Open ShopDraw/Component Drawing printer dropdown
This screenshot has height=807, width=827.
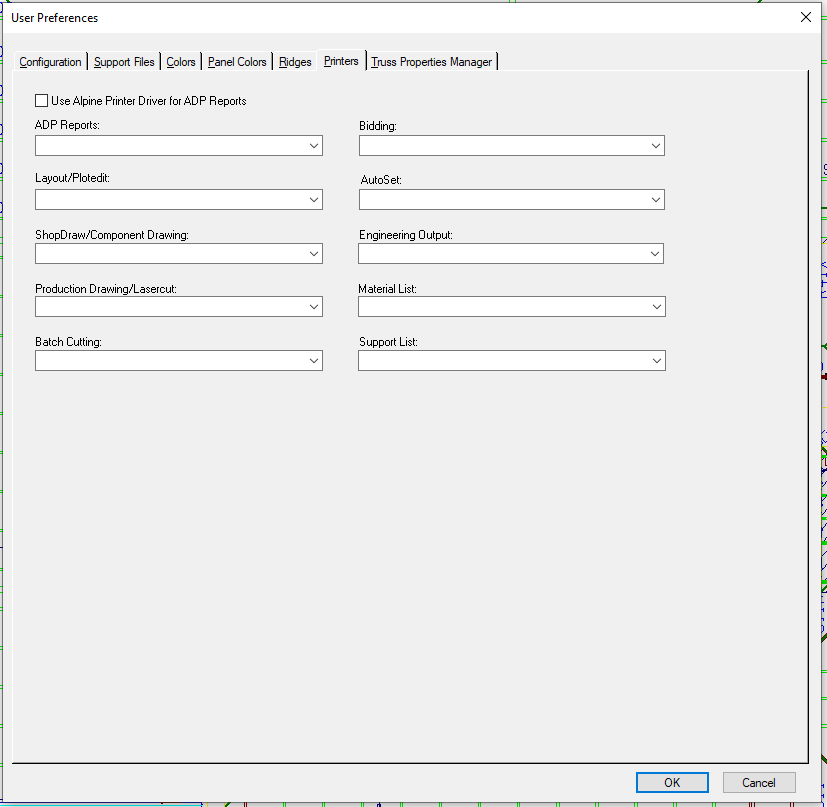click(179, 254)
